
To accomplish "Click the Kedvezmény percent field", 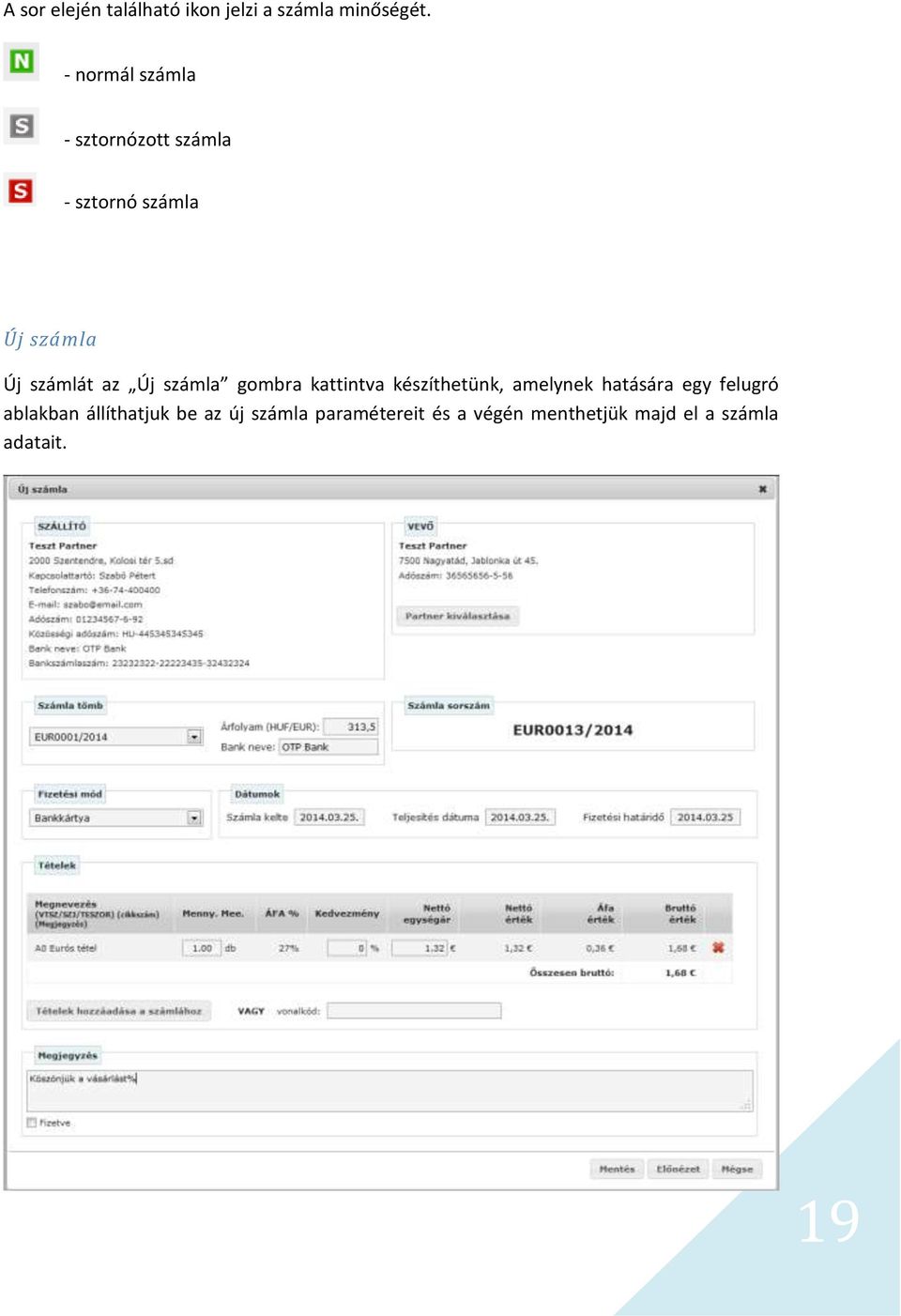I will point(346,948).
